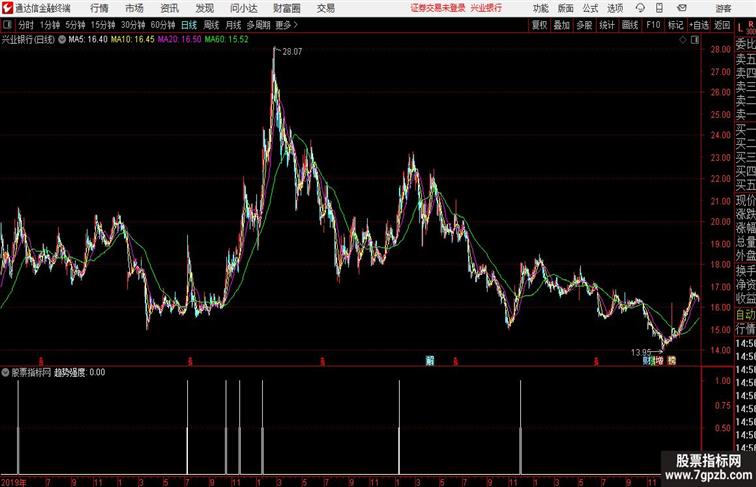Open the 交易 menu
756x487 pixels.
tap(326, 8)
